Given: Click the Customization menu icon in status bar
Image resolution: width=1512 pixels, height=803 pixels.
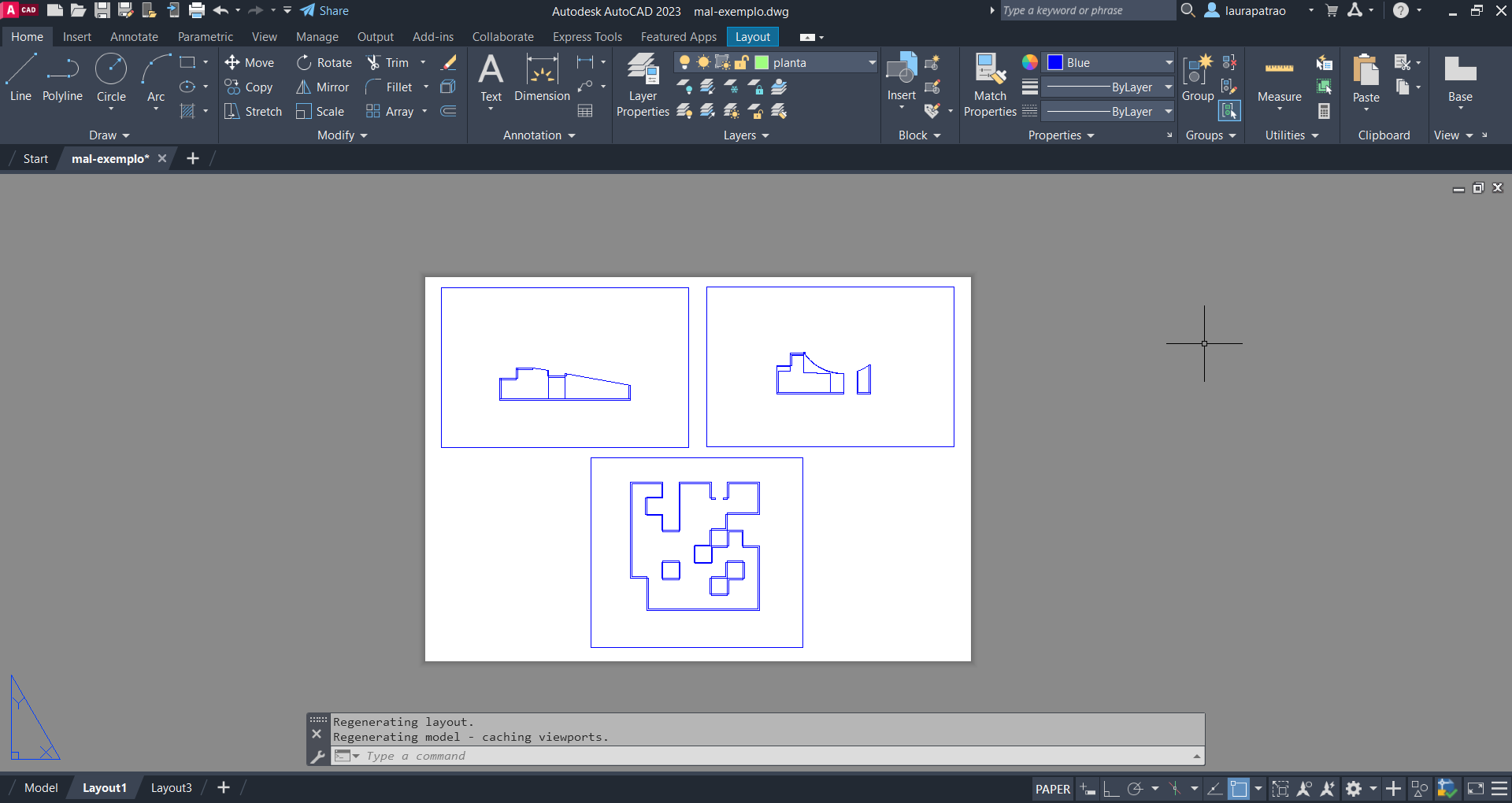Looking at the screenshot, I should [x=1499, y=789].
